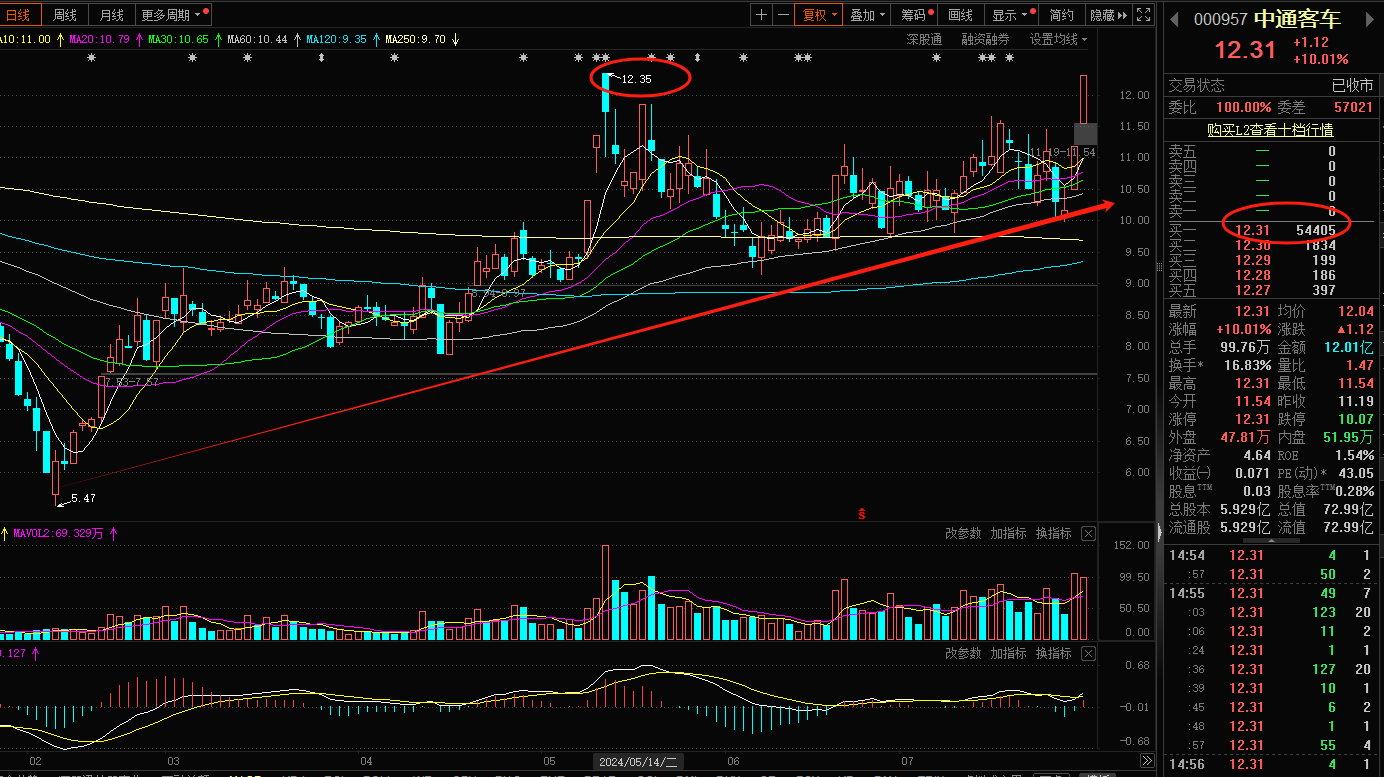Click 交易状态 已收市 status row
The image size is (1384, 777).
tap(1271, 86)
